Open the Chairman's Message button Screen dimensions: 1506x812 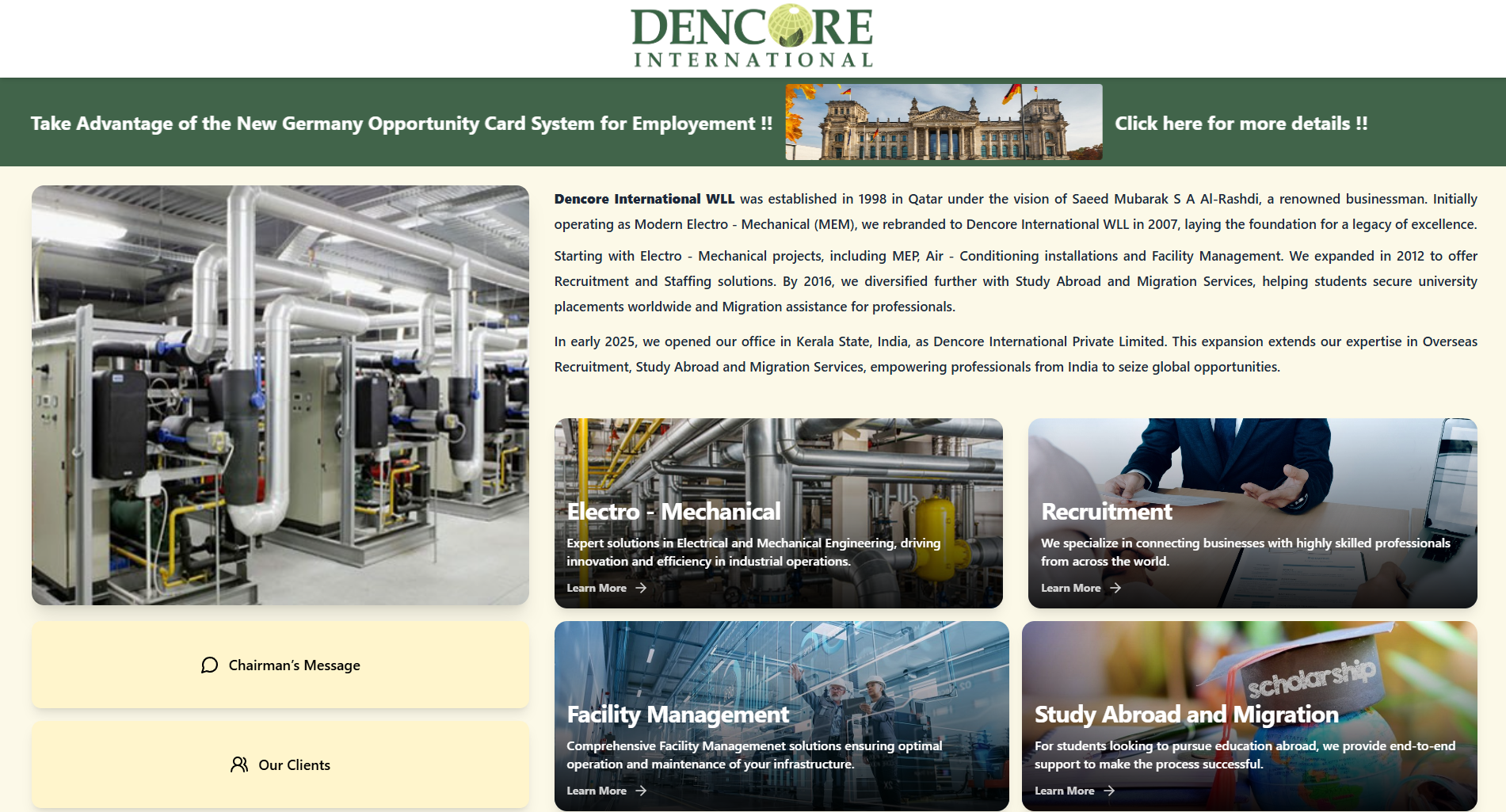(x=280, y=665)
